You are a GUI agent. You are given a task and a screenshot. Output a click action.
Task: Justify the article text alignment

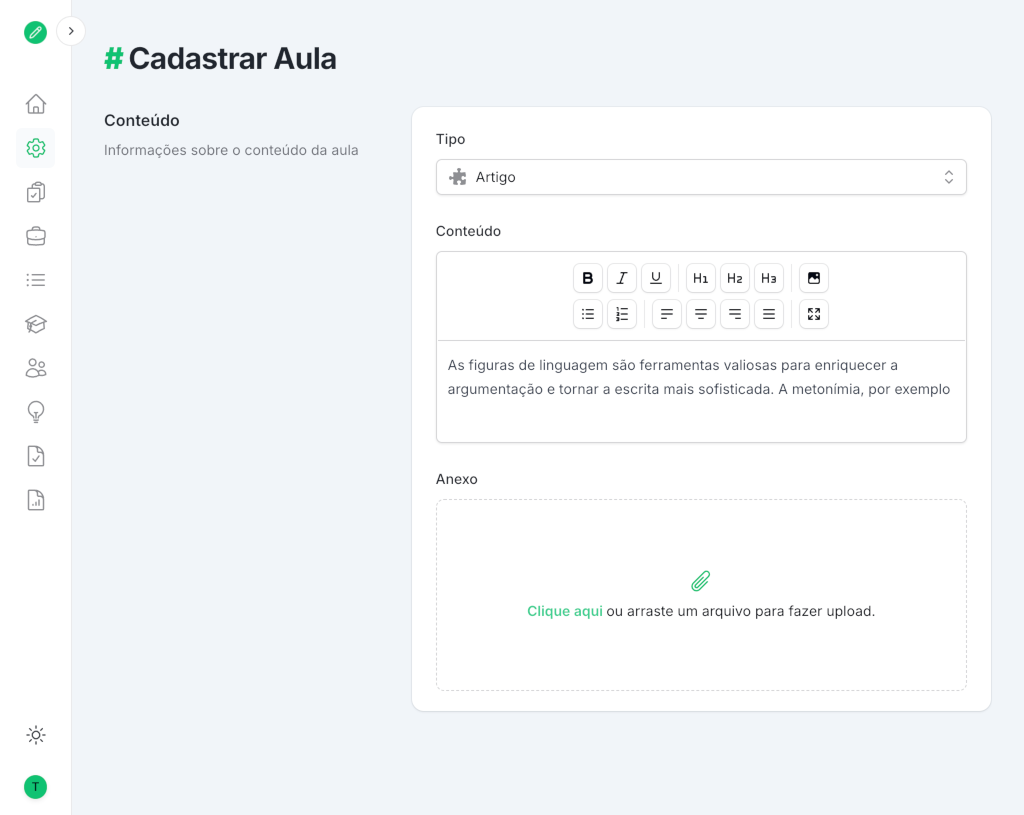(x=768, y=313)
